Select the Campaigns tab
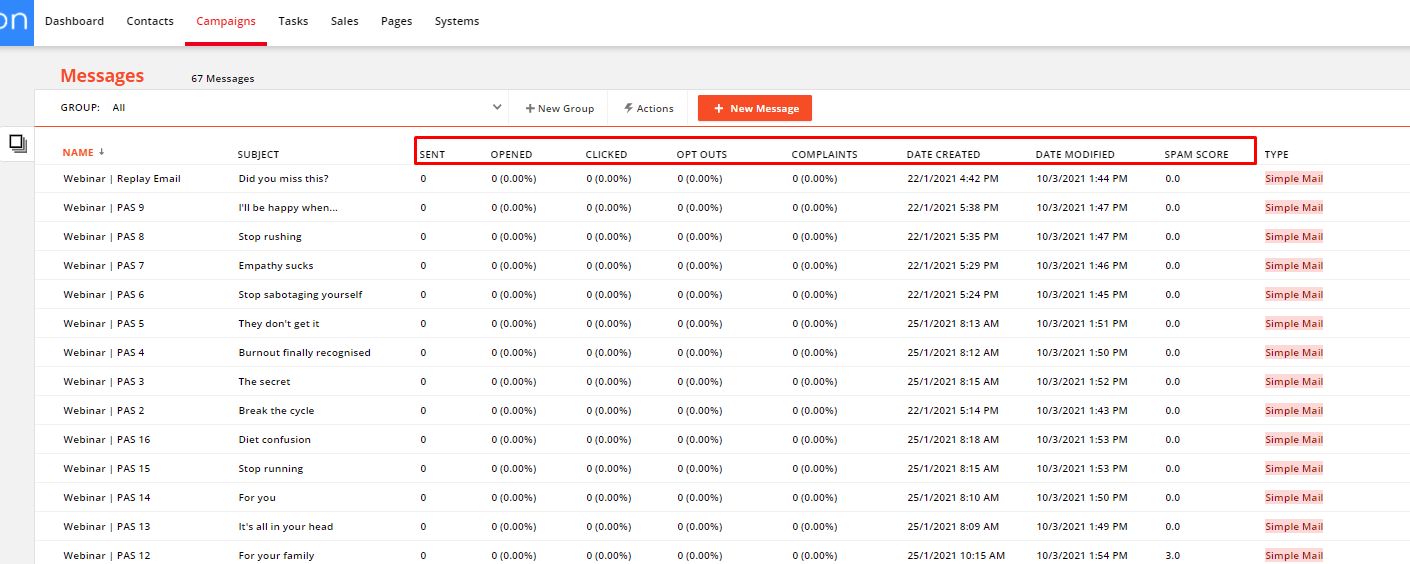 click(226, 21)
